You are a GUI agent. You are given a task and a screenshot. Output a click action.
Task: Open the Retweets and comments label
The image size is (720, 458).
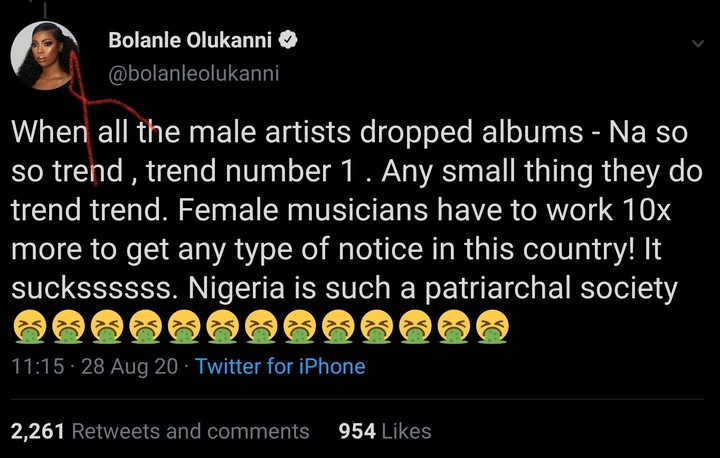click(x=191, y=431)
